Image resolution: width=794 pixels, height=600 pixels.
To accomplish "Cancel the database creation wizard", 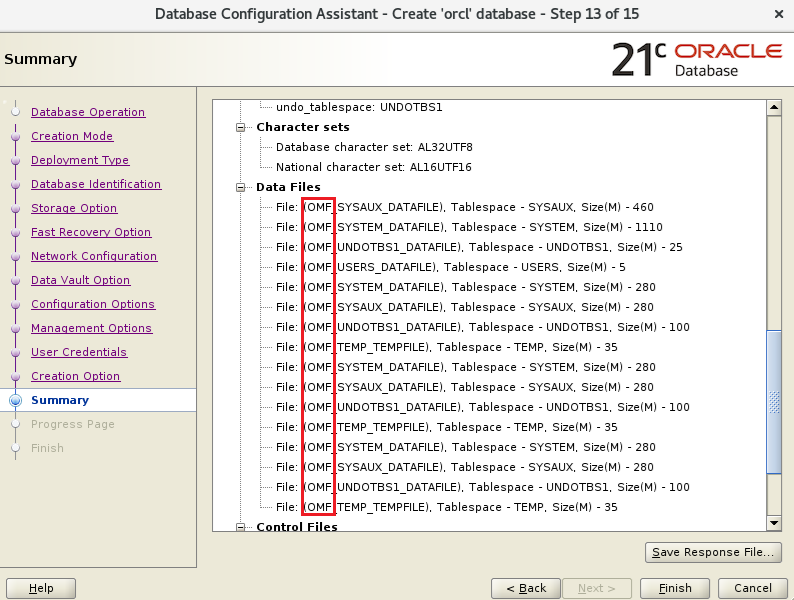I will 752,588.
